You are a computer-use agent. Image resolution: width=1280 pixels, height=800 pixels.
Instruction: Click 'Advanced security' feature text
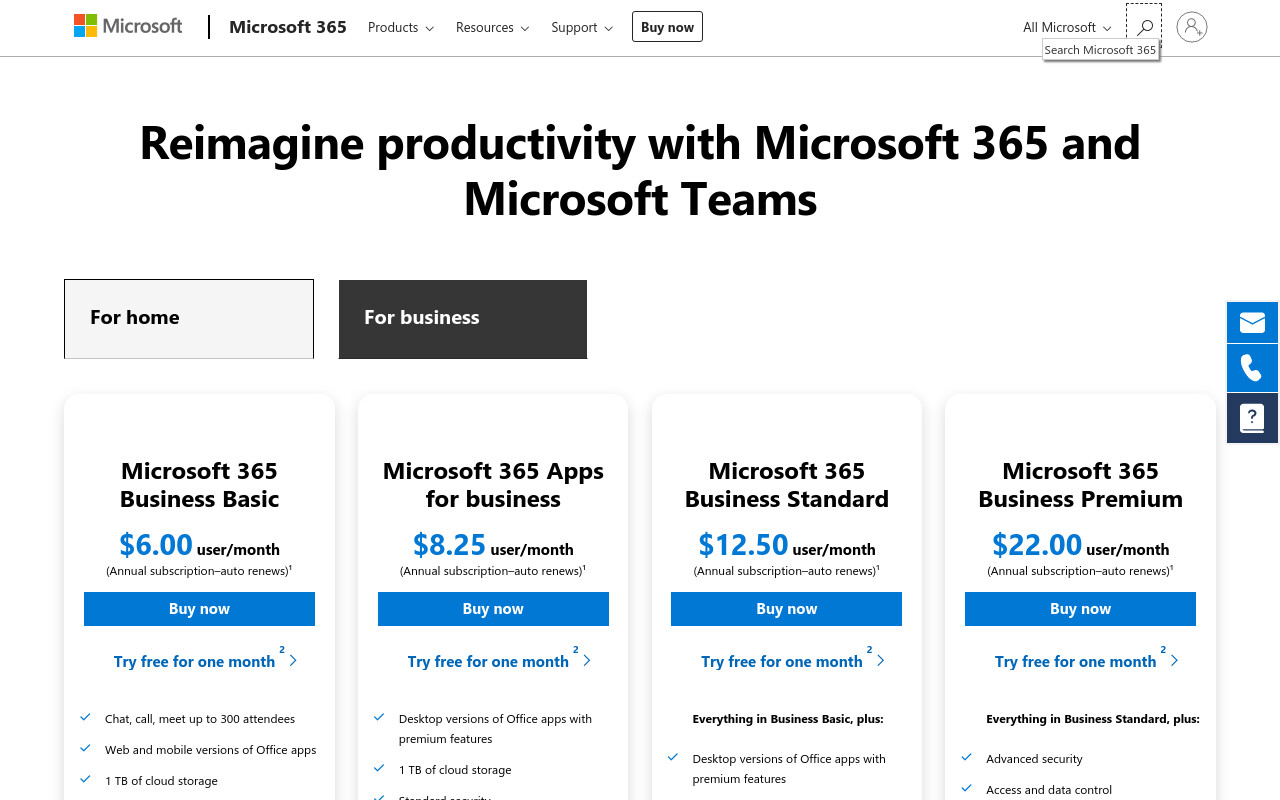1034,759
